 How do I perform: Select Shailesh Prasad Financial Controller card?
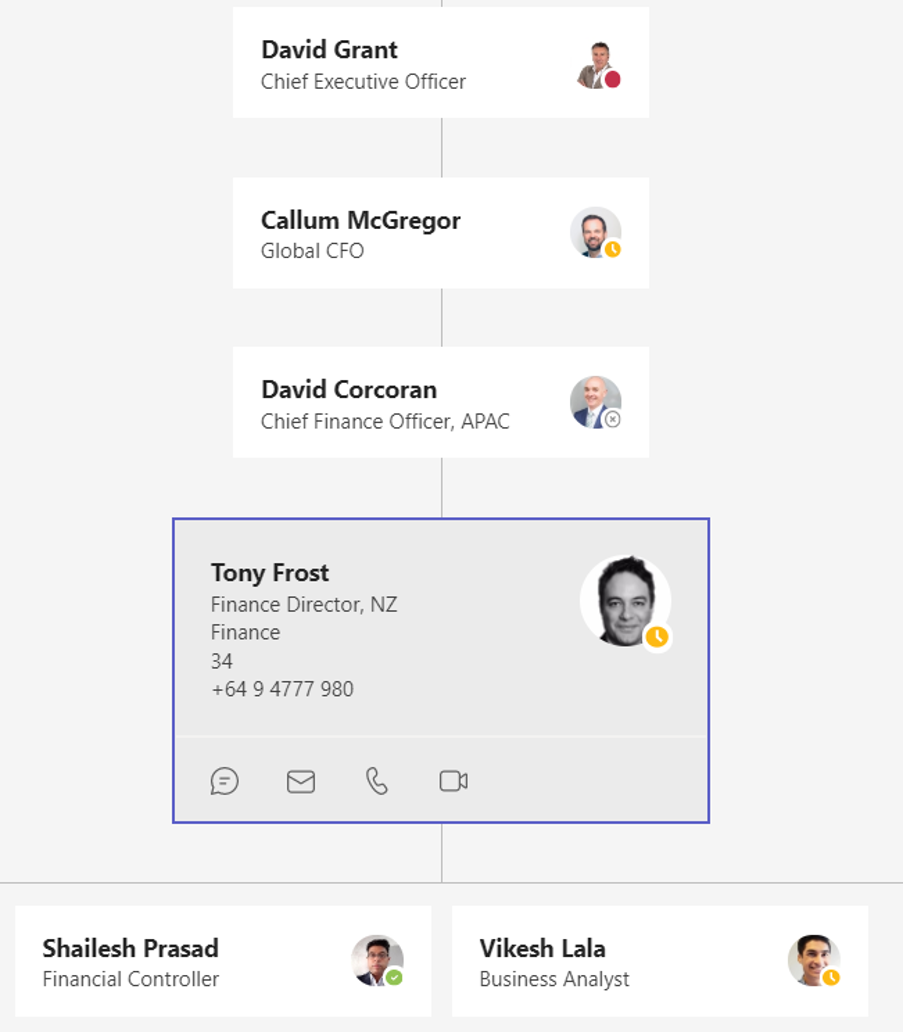tap(223, 961)
